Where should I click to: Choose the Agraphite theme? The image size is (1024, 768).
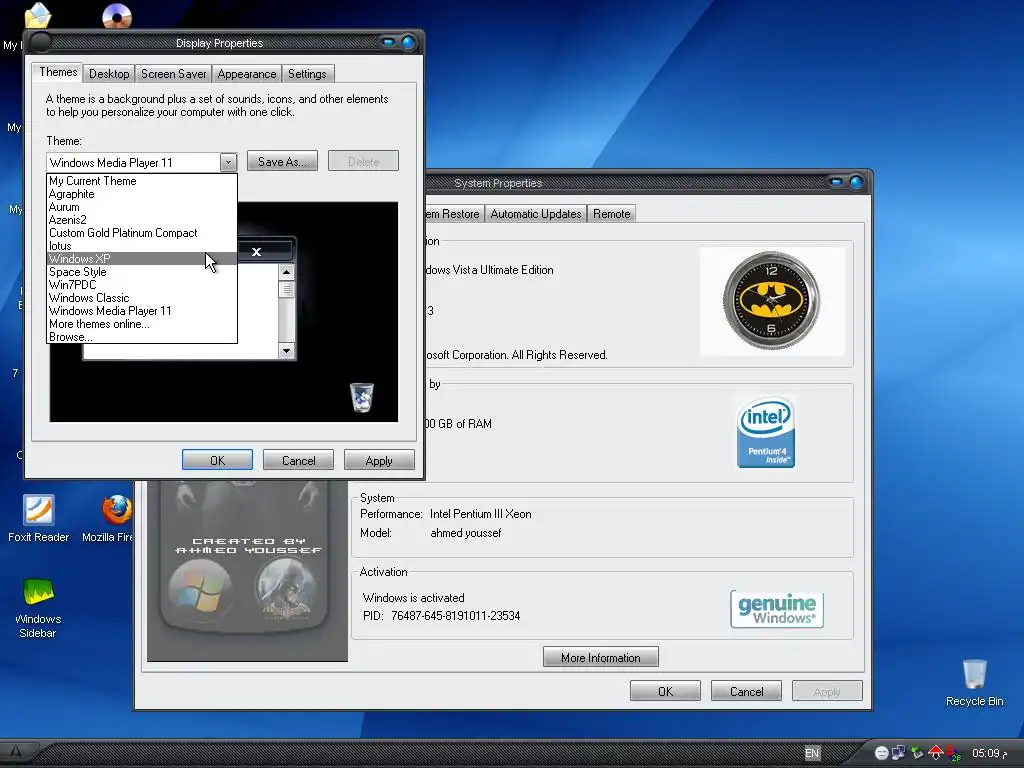click(142, 194)
